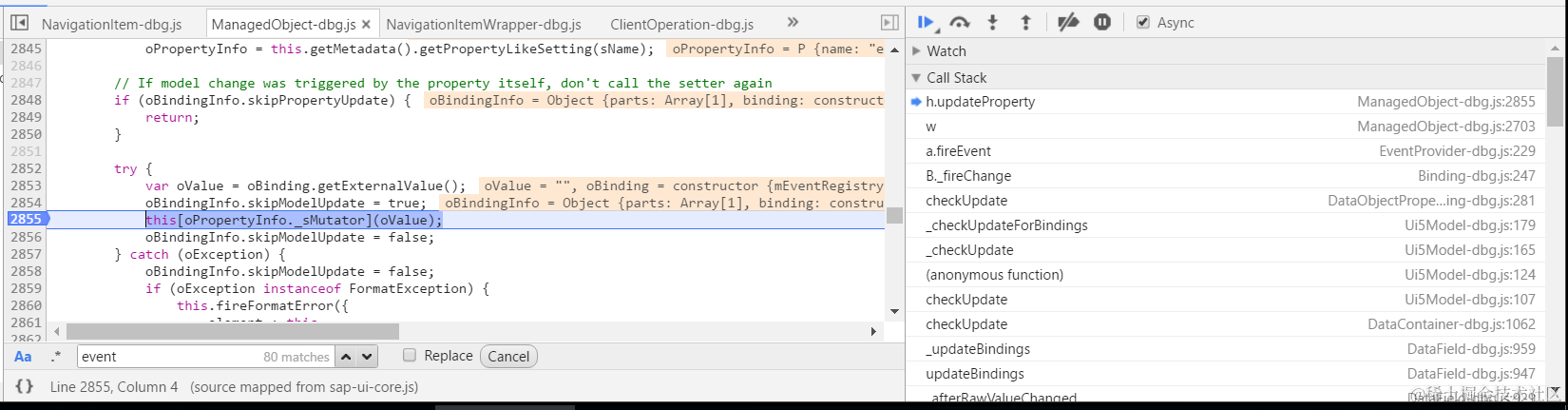Open EventProvider-dbg.js:229 source link
The width and height of the screenshot is (1568, 410).
tap(1457, 151)
